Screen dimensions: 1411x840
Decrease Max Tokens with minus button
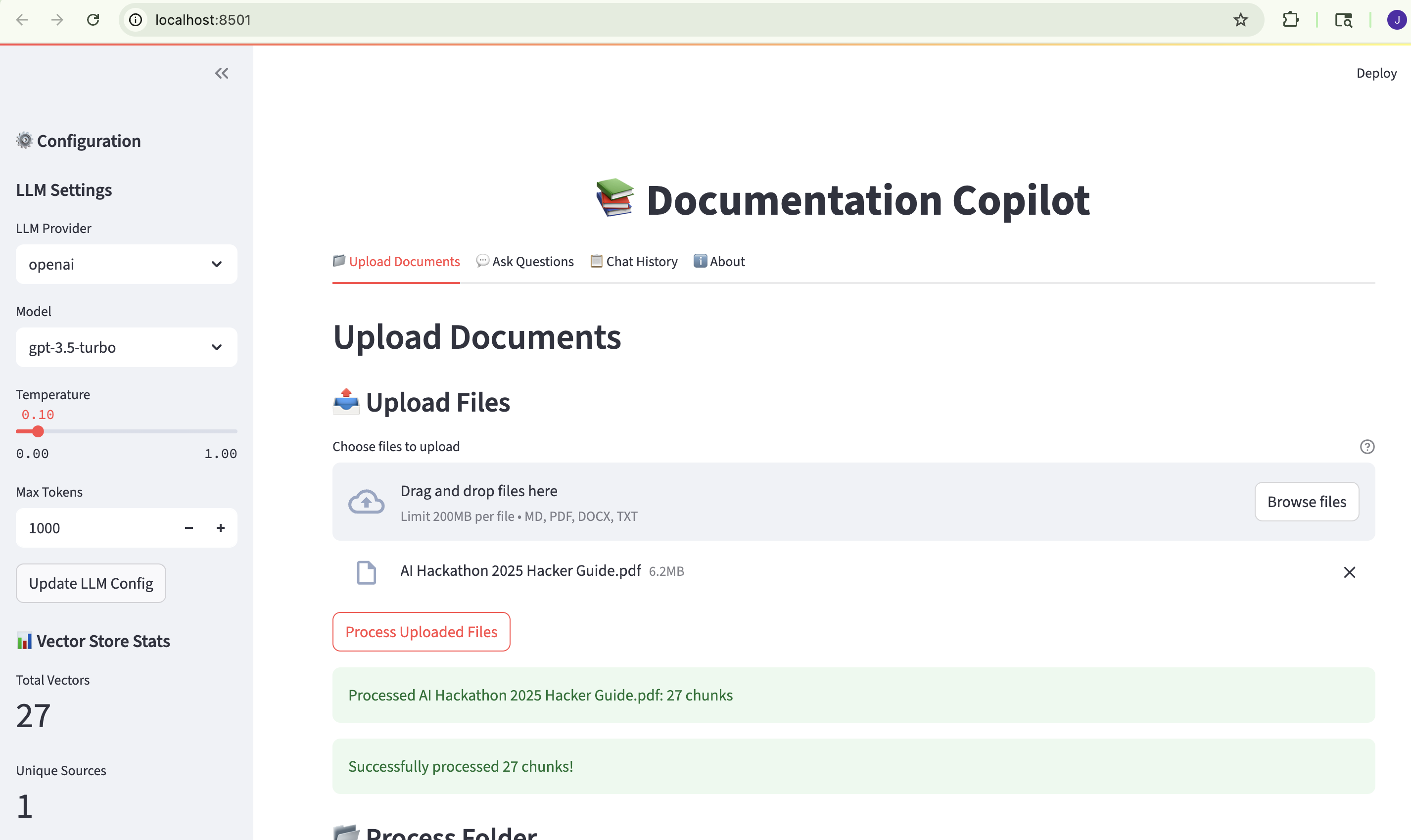tap(189, 527)
